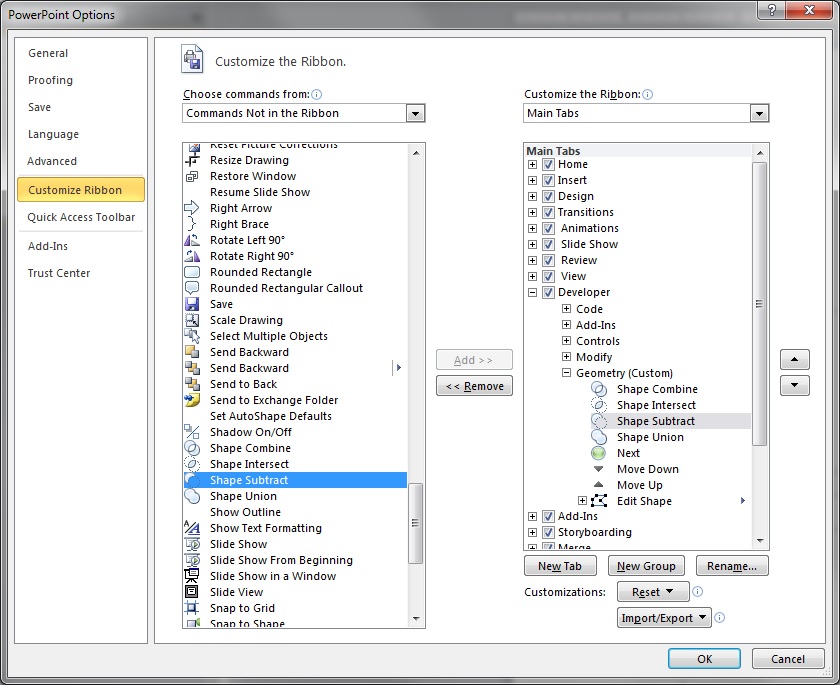Viewport: 840px width, 685px height.
Task: Expand the Edit Shape node
Action: pos(583,501)
